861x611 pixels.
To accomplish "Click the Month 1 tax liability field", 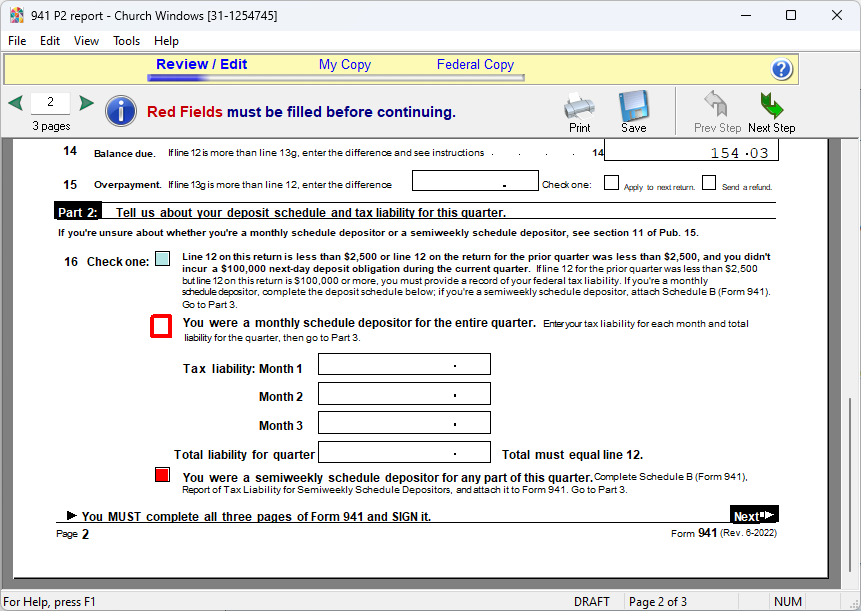I will [404, 365].
